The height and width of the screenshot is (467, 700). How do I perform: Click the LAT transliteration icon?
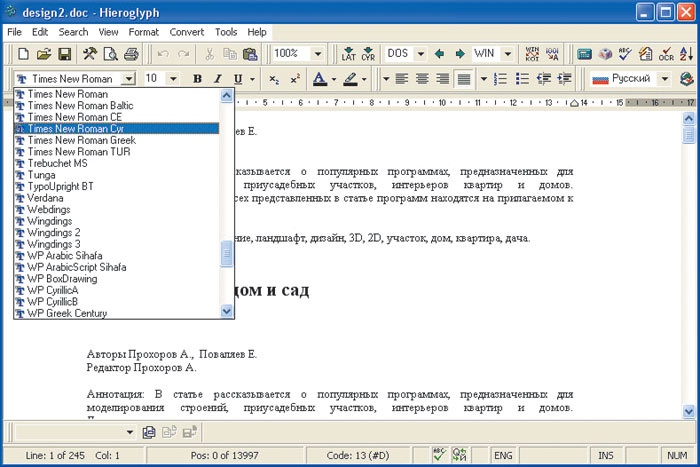(x=348, y=54)
